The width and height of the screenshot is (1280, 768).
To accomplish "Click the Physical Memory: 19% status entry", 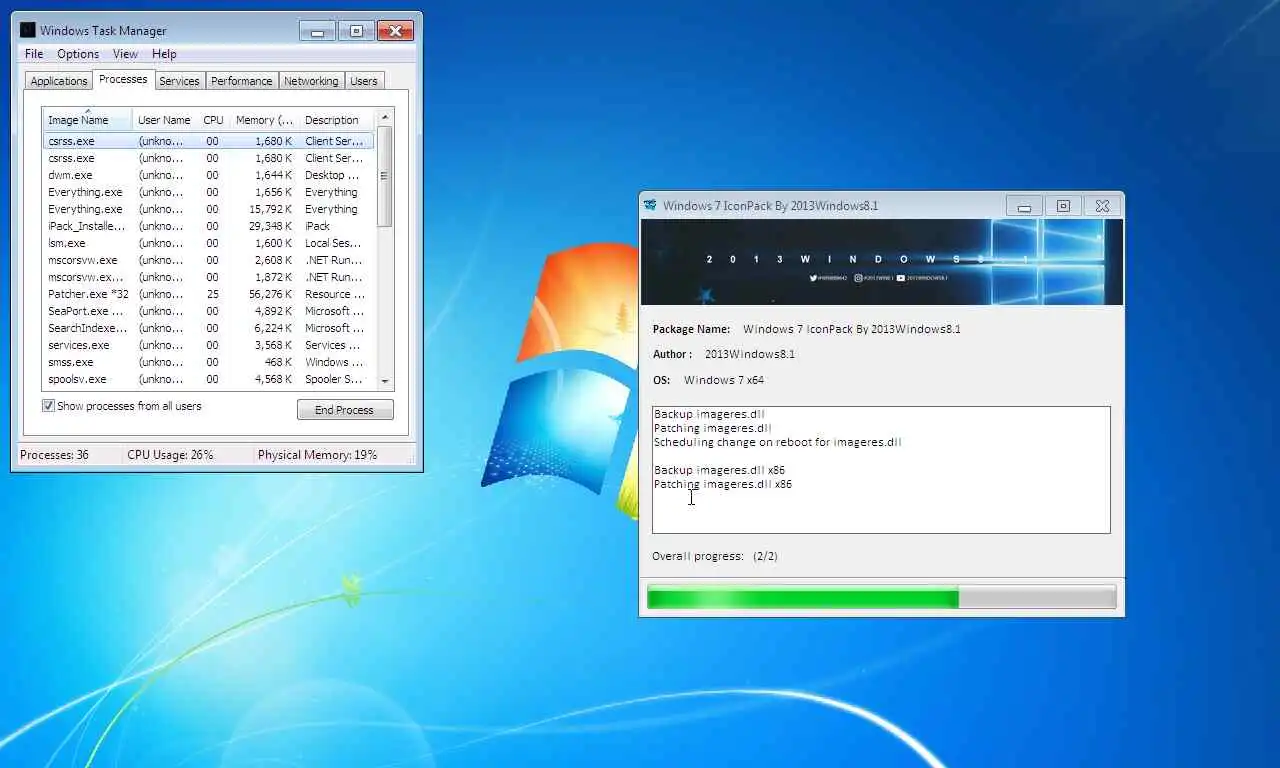I will [318, 455].
